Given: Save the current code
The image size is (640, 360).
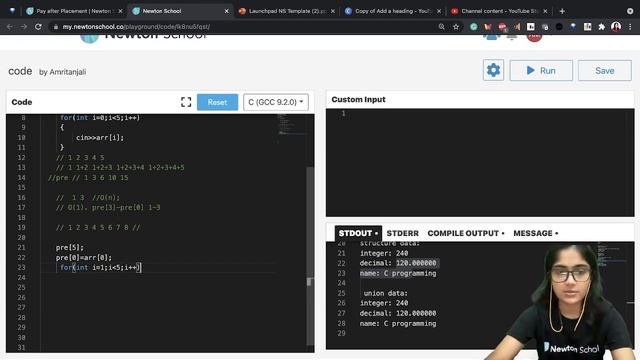Looking at the screenshot, I should point(604,71).
